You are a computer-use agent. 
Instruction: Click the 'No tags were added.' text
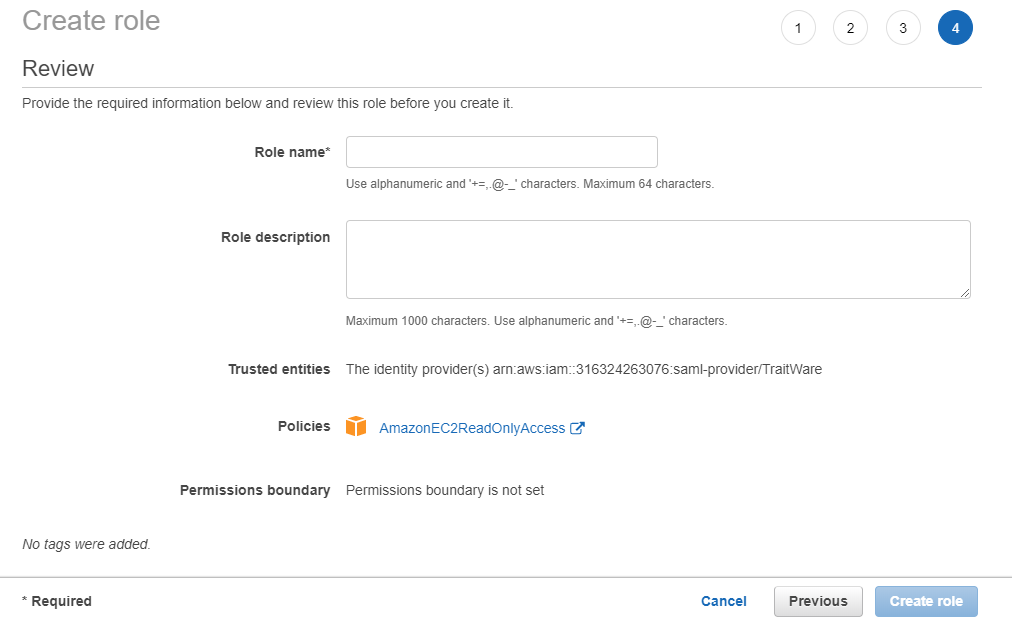(x=86, y=544)
